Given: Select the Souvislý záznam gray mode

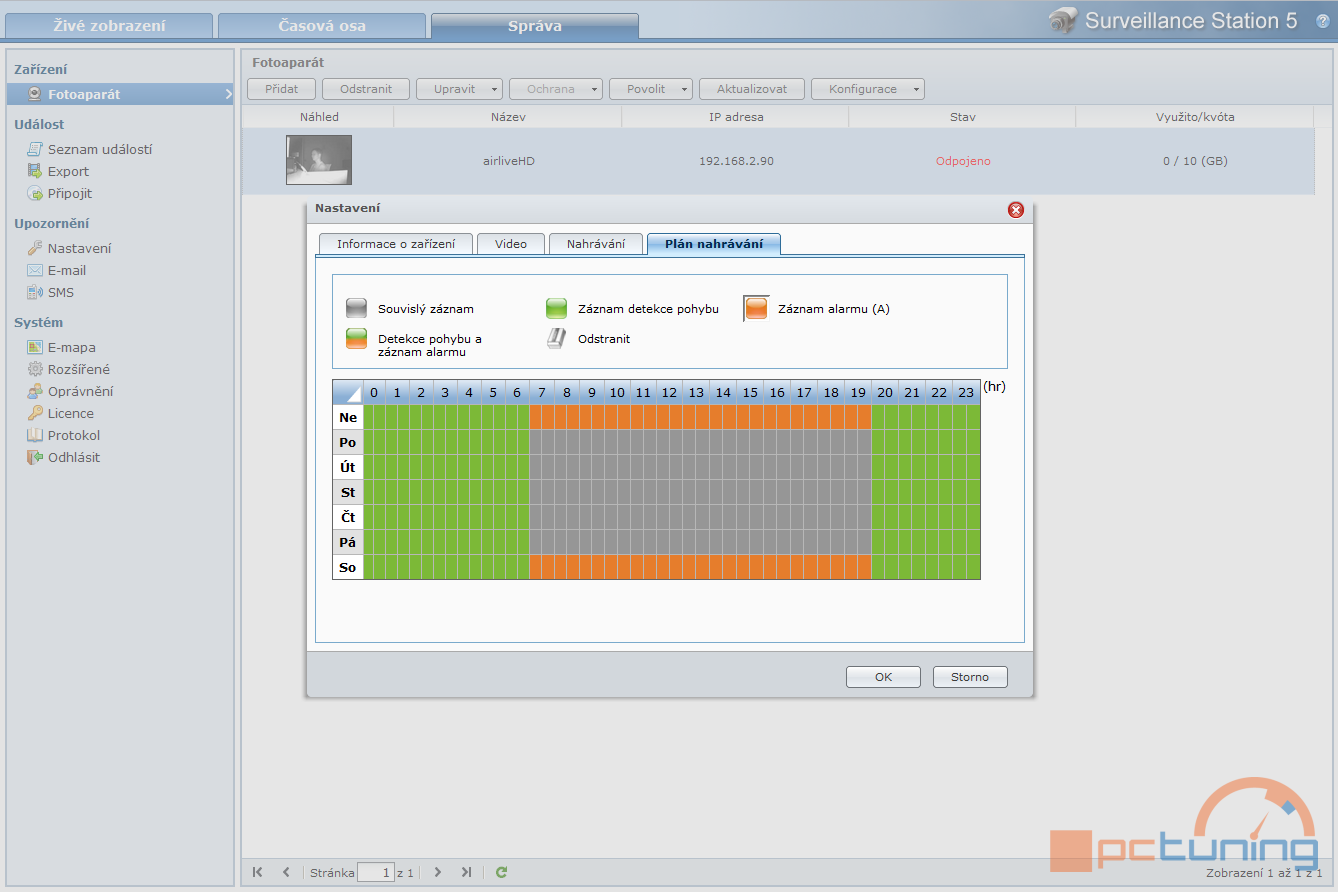Looking at the screenshot, I should click(357, 309).
